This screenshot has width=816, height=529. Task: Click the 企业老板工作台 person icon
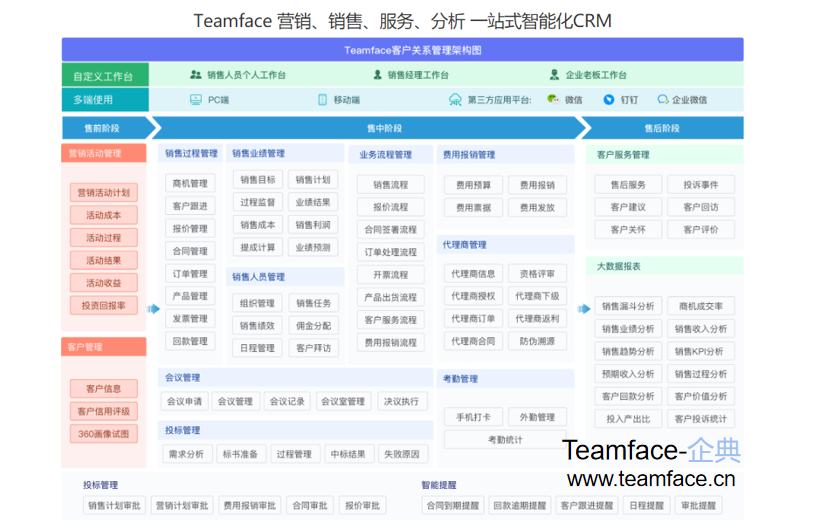[554, 75]
